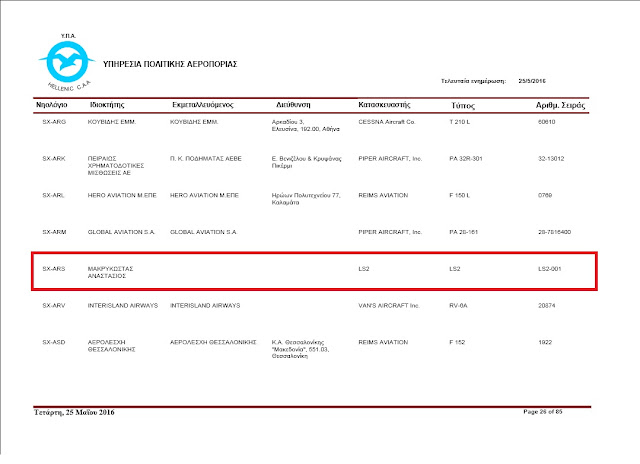This screenshot has height=464, width=640.
Task: Click aircraft type 'T 210 L'
Action: coord(460,122)
